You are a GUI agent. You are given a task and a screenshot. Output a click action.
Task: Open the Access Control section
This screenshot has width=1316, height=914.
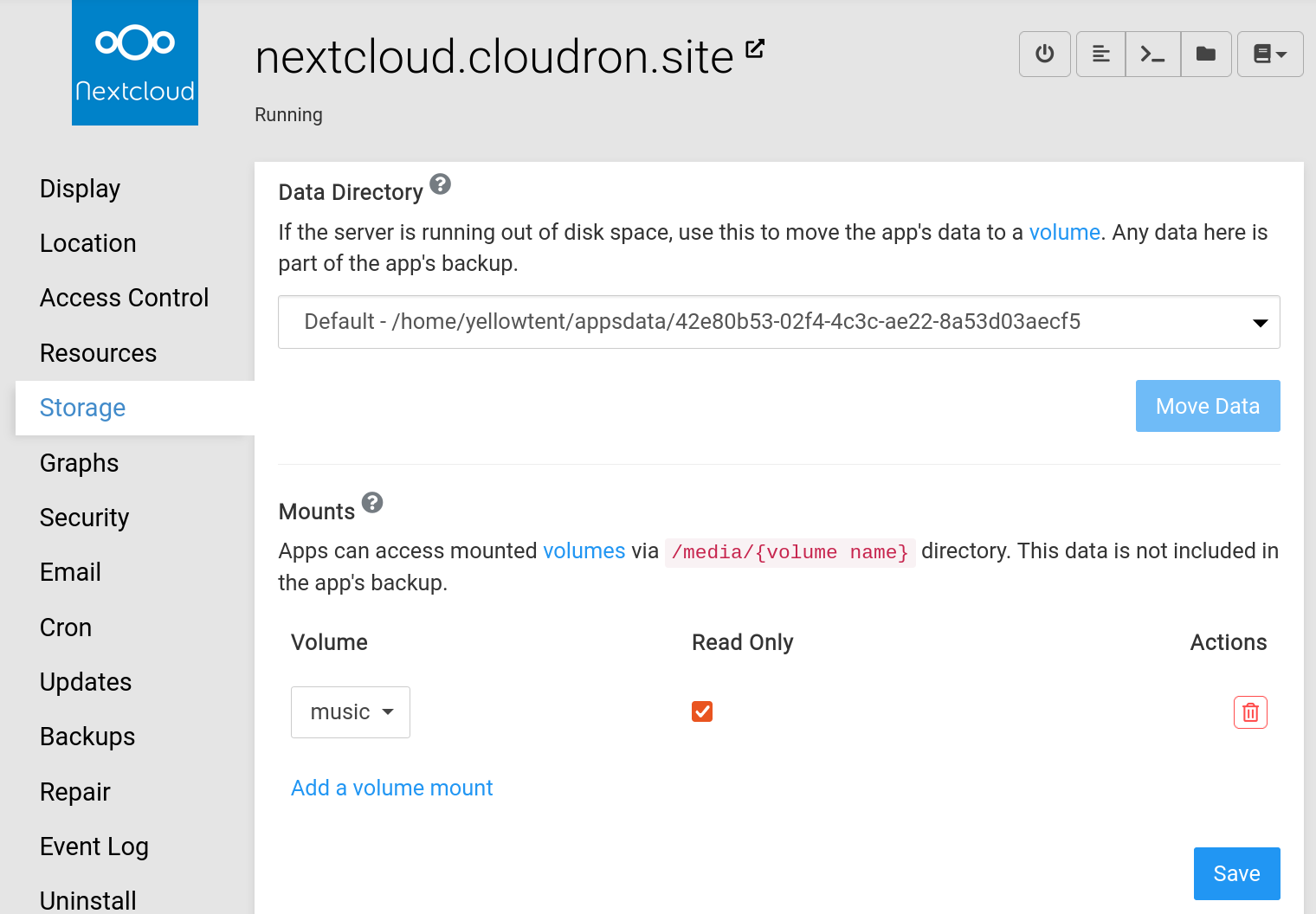pyautogui.click(x=124, y=298)
